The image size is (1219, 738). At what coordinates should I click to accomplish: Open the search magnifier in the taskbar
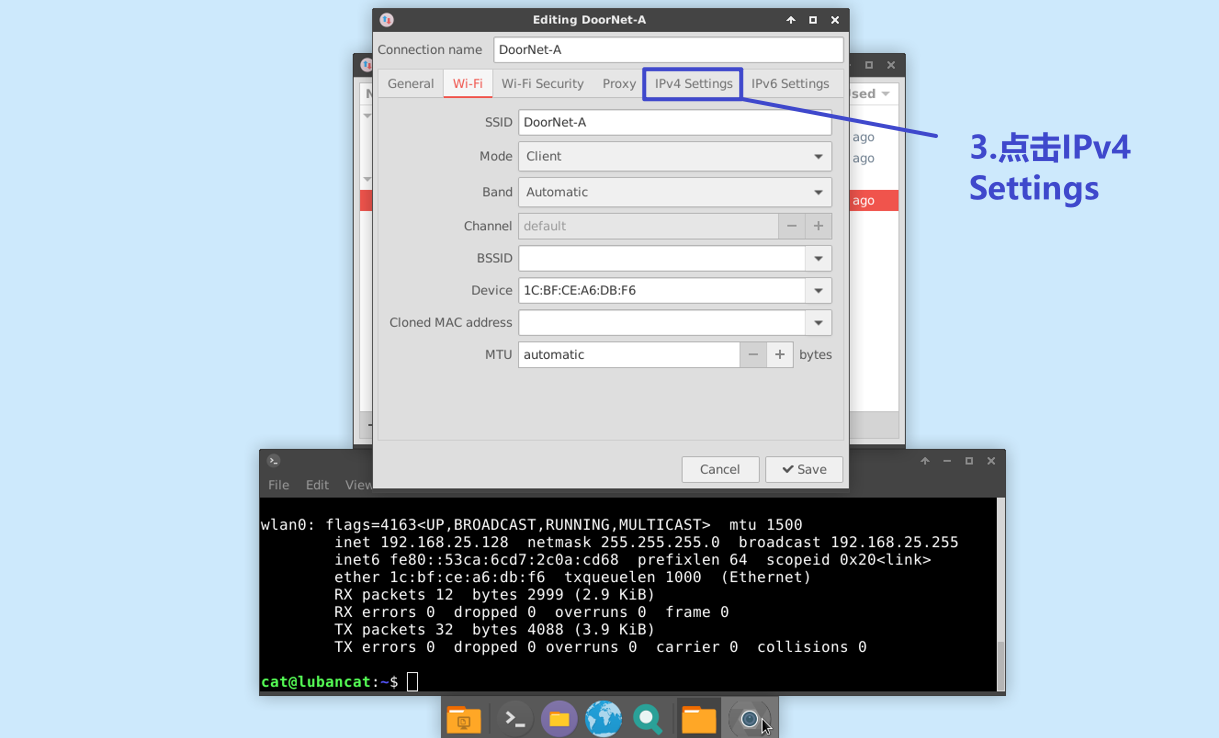click(648, 718)
